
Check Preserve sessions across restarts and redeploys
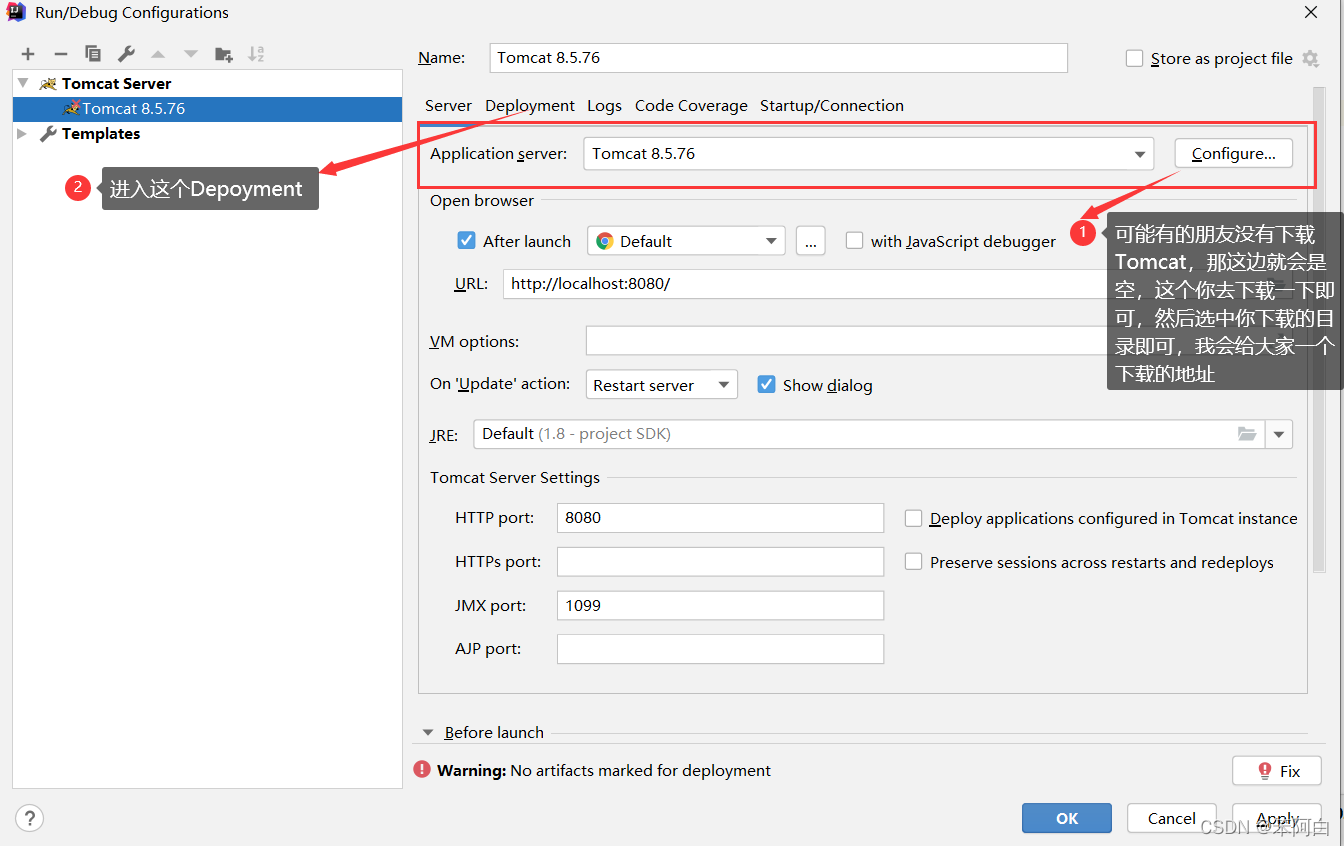coord(913,562)
